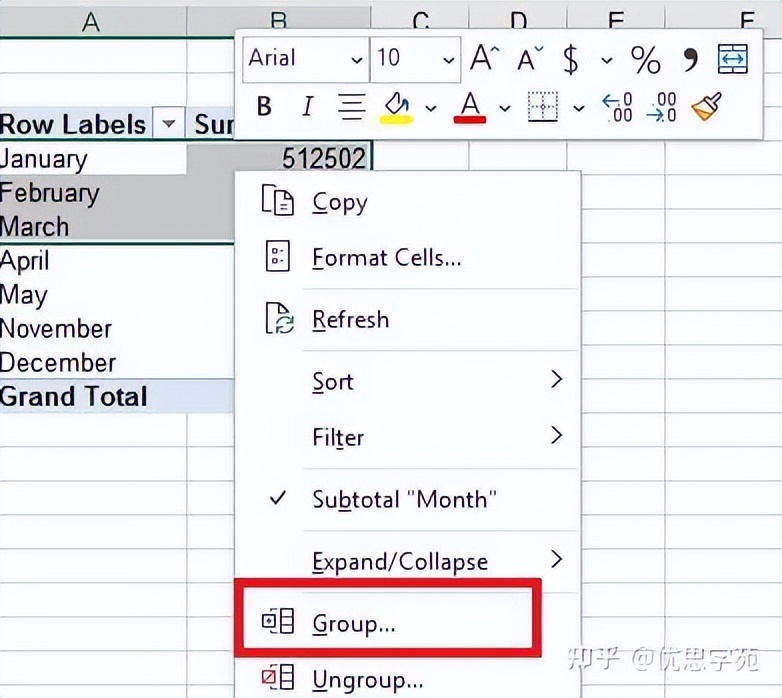This screenshot has width=782, height=698.
Task: Click the Ungroup icon
Action: click(x=278, y=677)
